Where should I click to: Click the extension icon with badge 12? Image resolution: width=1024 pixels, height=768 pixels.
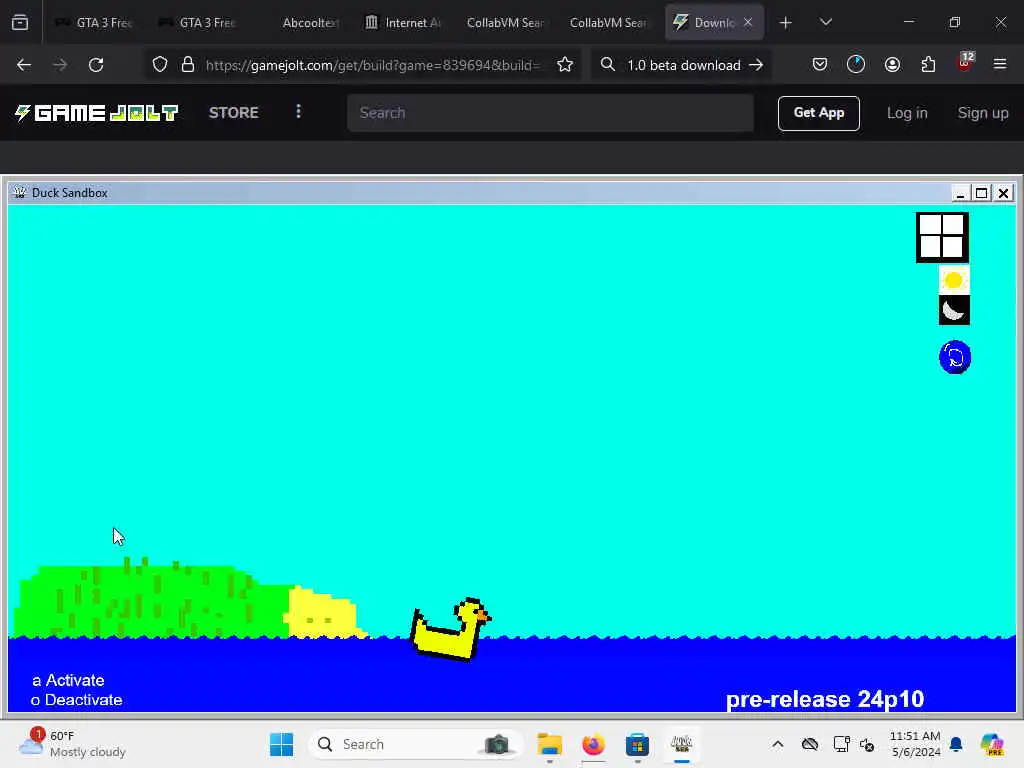965,63
